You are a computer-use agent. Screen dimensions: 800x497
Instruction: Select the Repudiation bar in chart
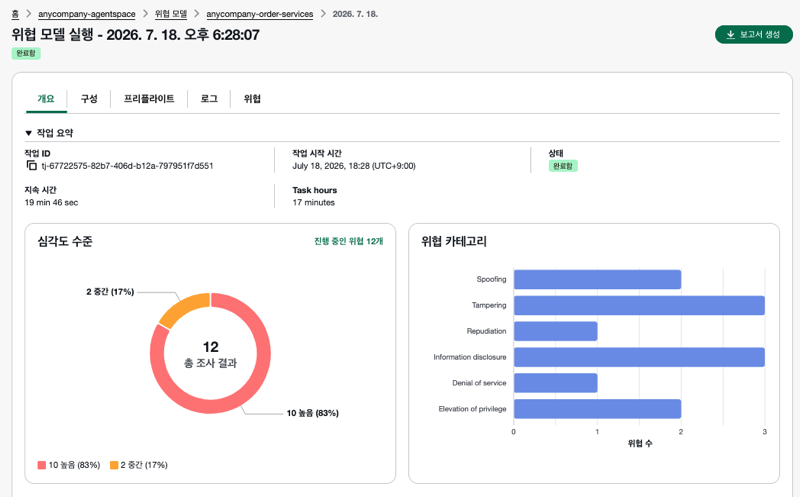tap(556, 331)
